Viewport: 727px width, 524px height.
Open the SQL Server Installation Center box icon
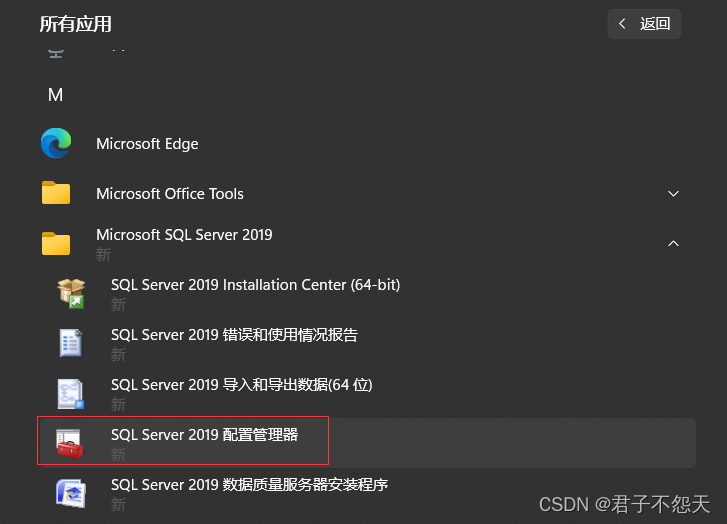click(x=71, y=294)
